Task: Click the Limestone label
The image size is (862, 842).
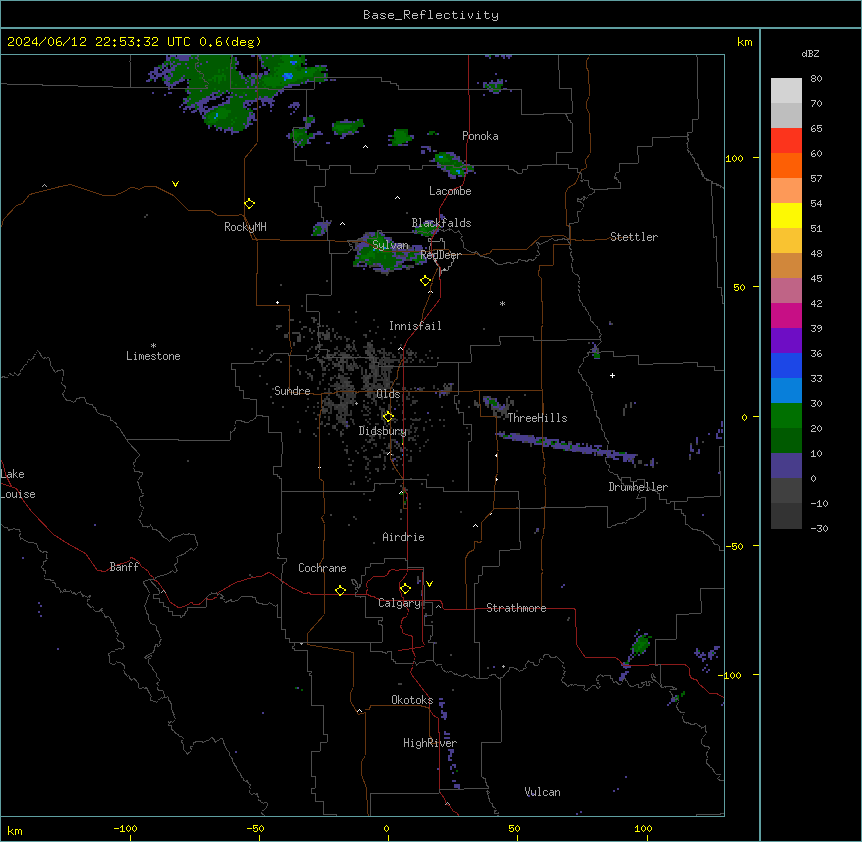Action: [x=153, y=356]
